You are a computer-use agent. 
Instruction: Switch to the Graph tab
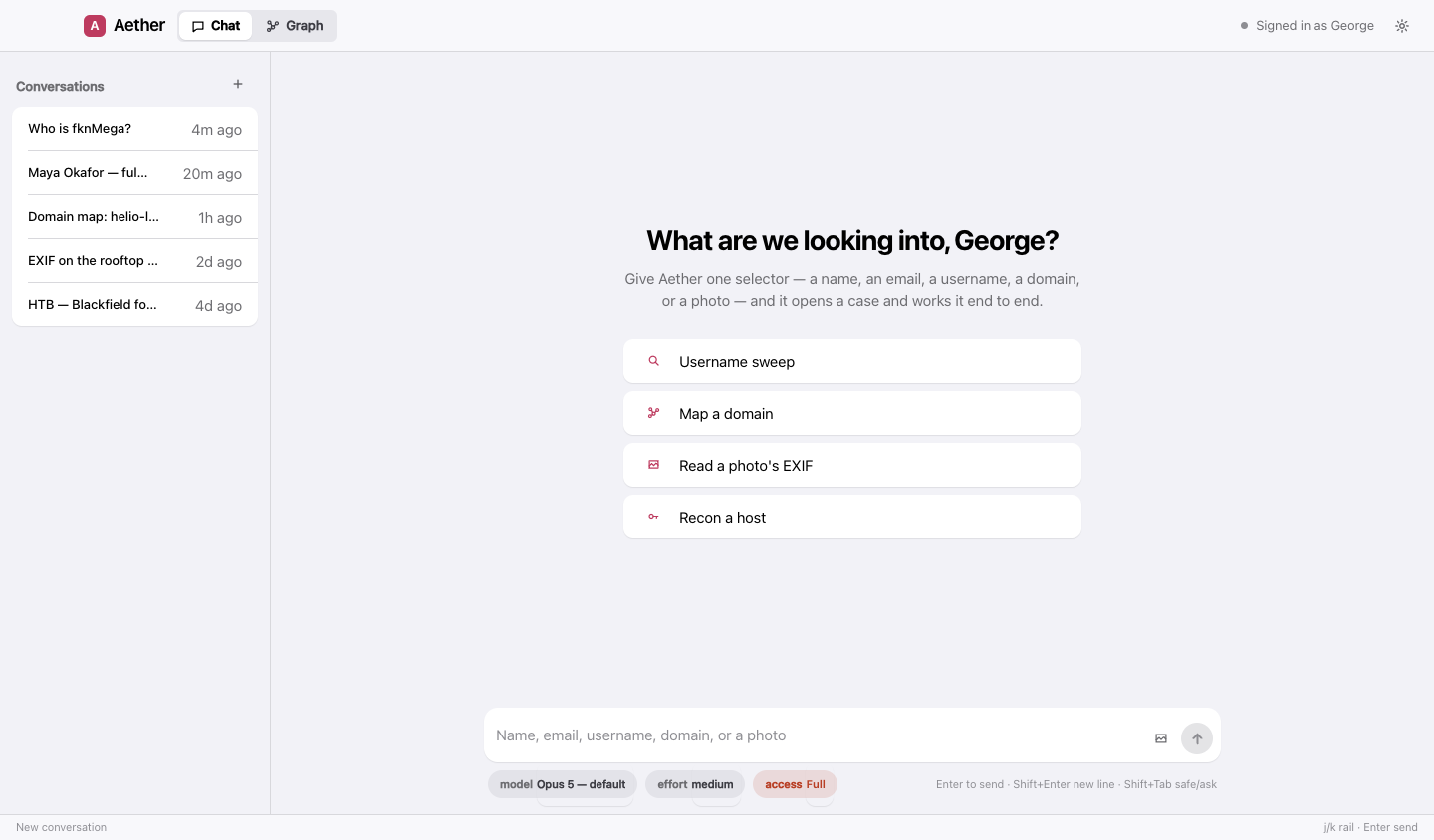(x=295, y=26)
